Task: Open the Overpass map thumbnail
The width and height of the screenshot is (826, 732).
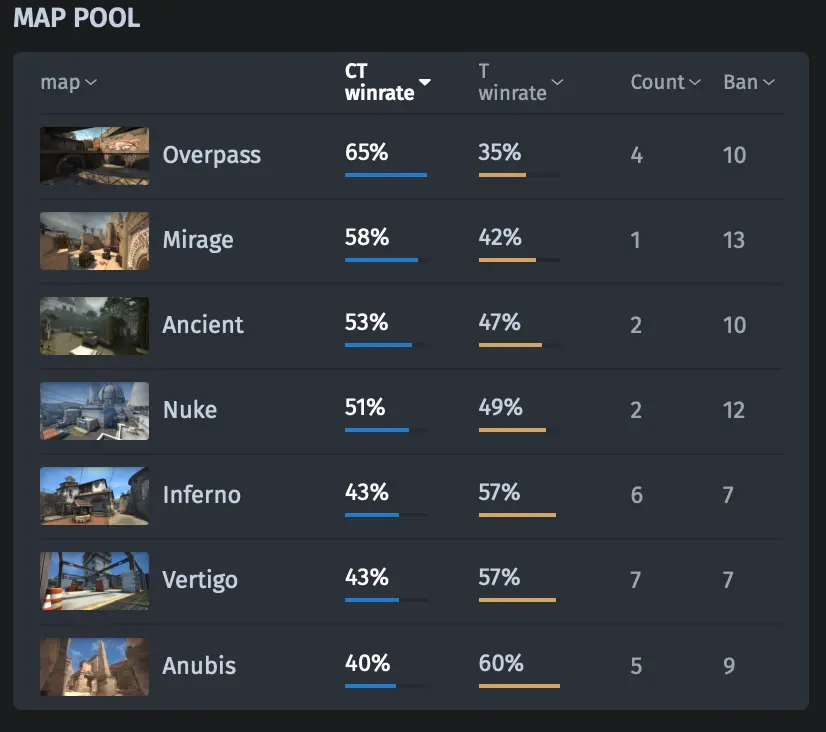Action: click(x=94, y=156)
